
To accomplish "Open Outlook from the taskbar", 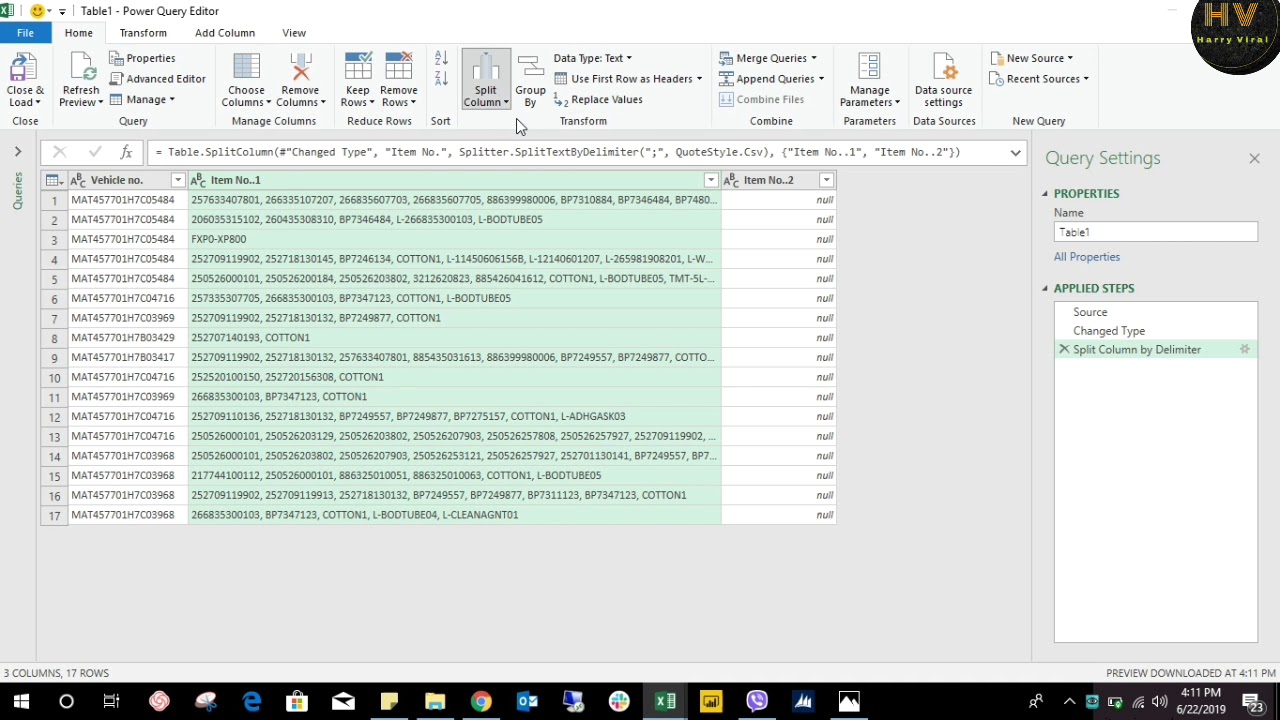I will click(527, 702).
